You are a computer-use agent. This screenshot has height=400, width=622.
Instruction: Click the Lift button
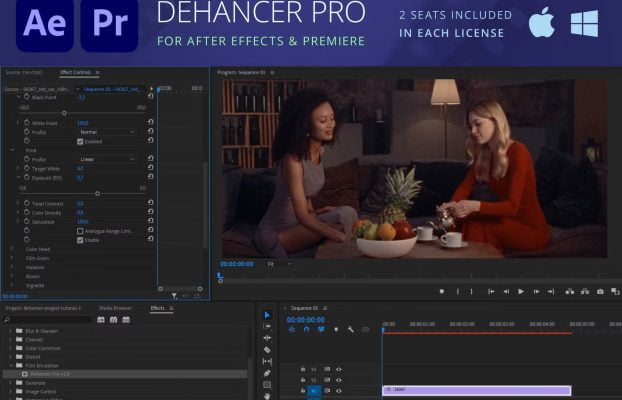pyautogui.click(x=570, y=291)
